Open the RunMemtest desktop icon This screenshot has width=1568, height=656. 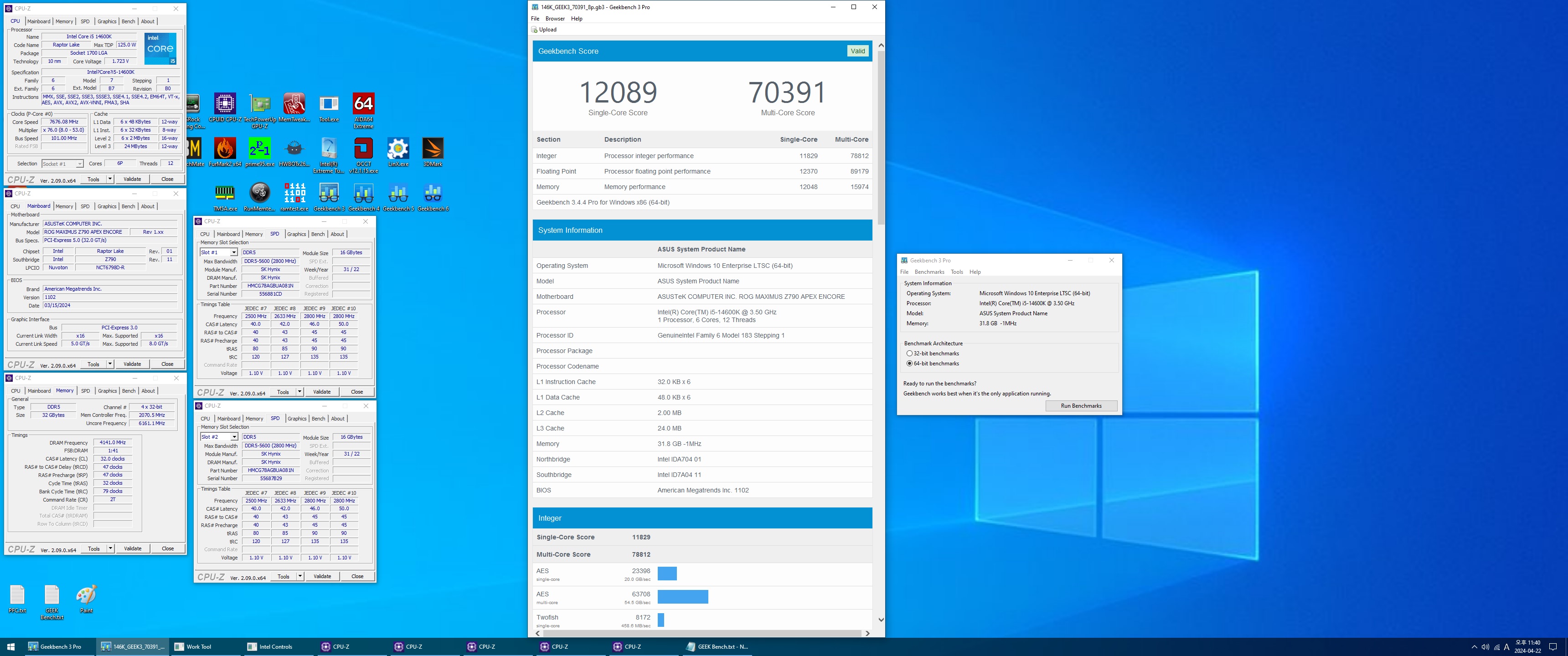click(x=260, y=197)
